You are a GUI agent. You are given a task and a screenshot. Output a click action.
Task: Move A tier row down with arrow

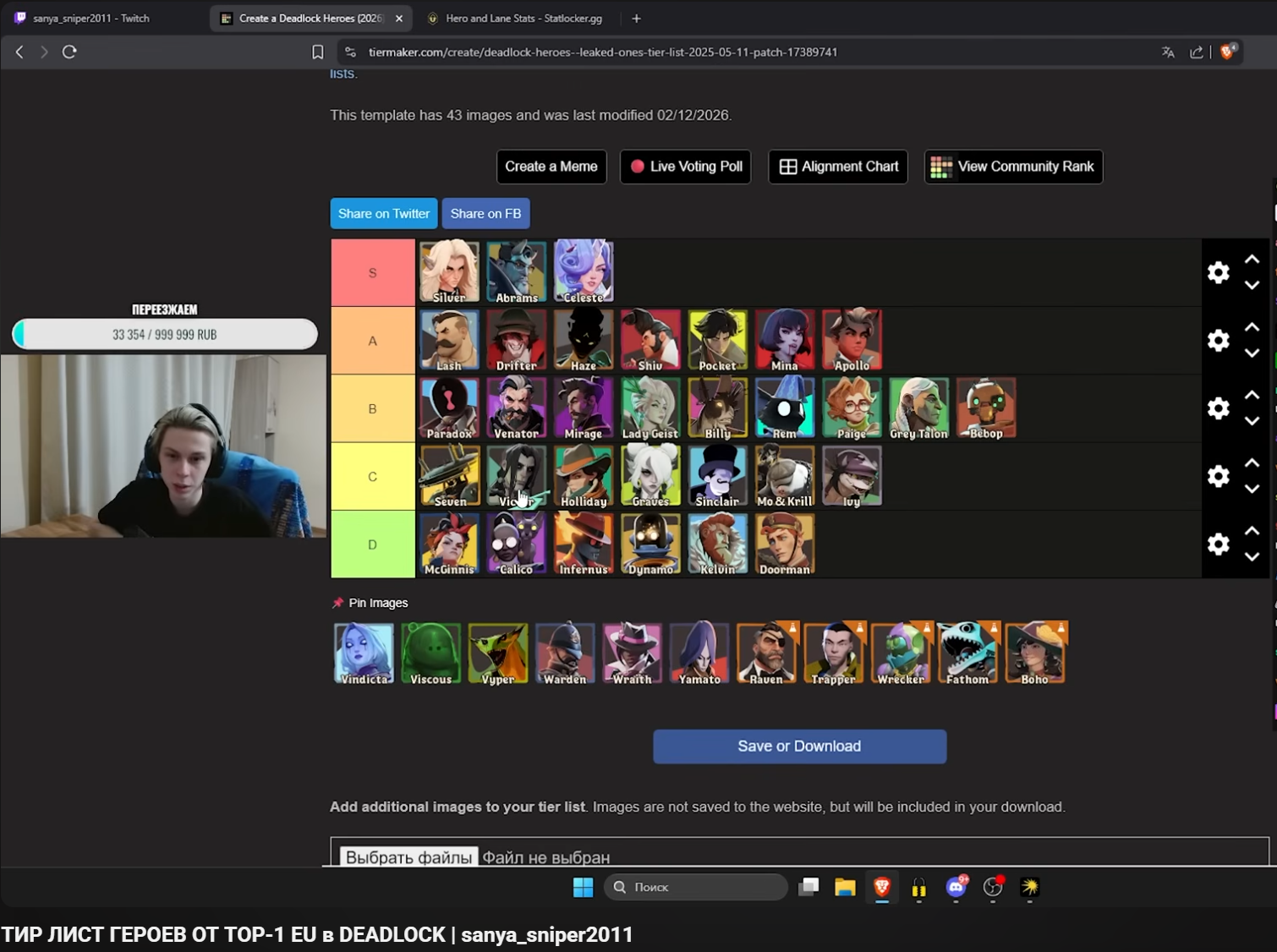tap(1252, 353)
